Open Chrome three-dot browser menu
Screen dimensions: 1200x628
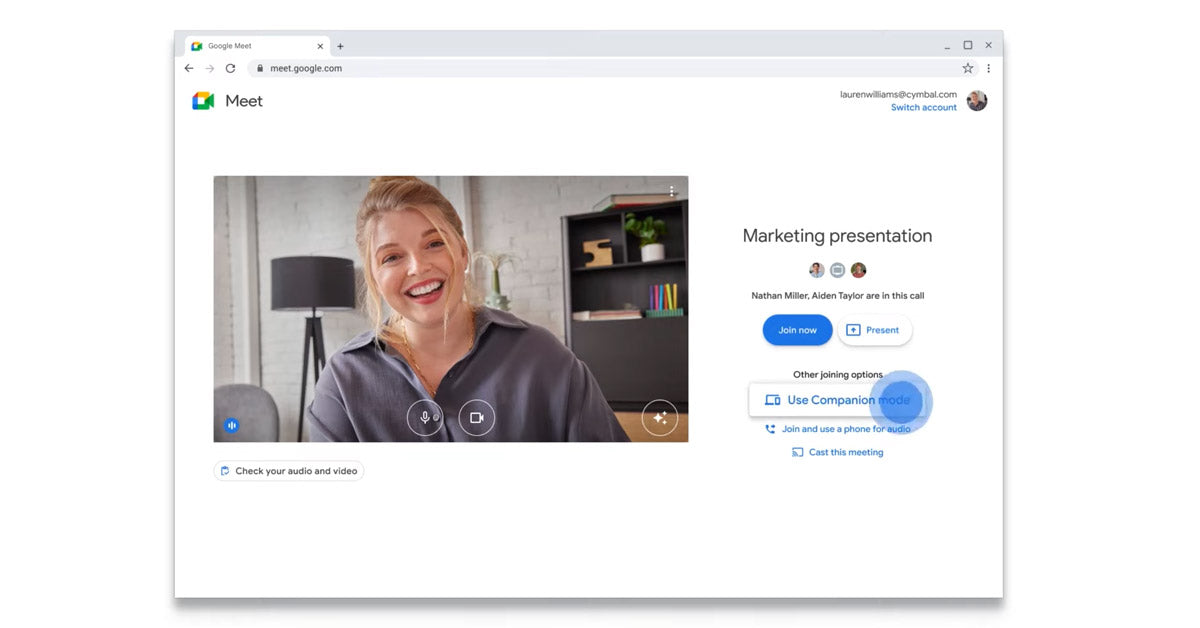click(x=988, y=69)
